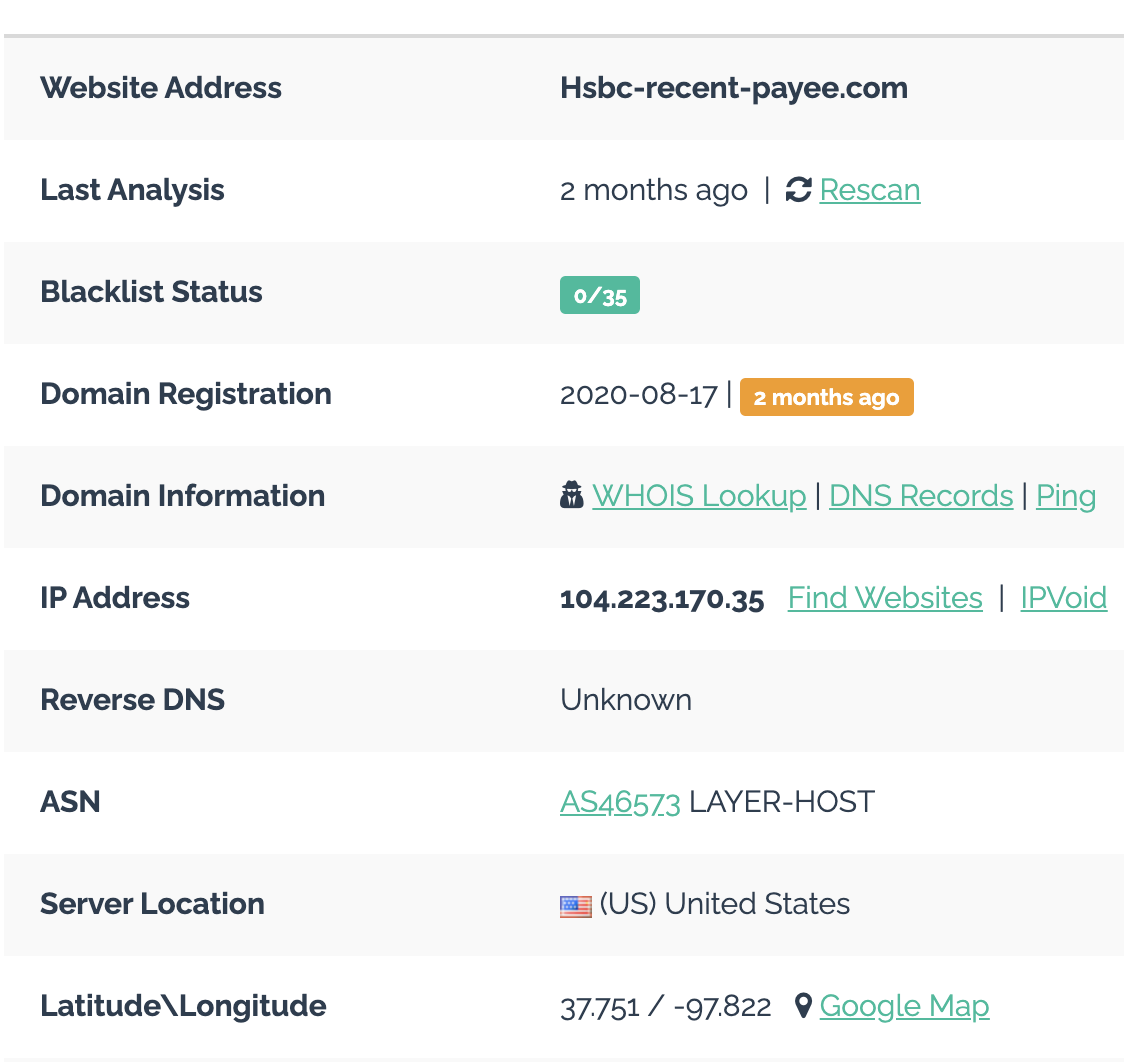Click the spy icon before WHOIS Lookup
This screenshot has height=1062, width=1124.
[x=572, y=495]
